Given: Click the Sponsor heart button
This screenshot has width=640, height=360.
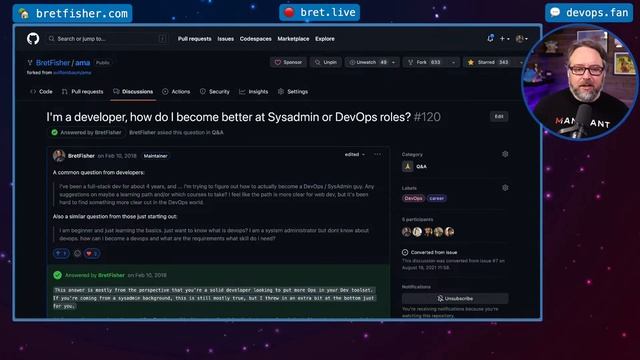Looking at the screenshot, I should 288,62.
